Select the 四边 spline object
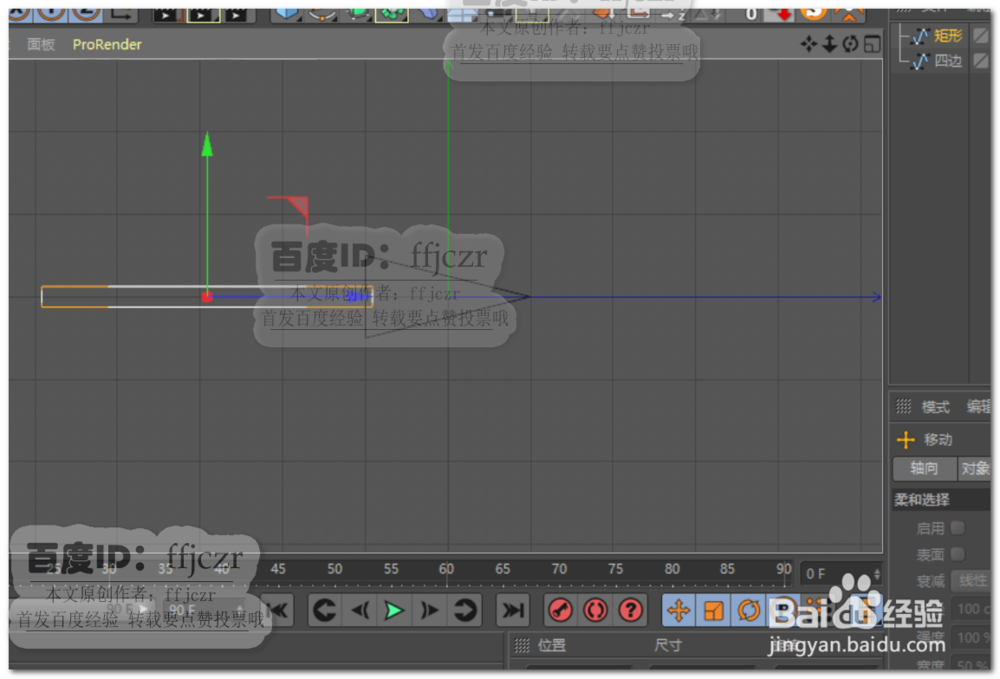The width and height of the screenshot is (1000, 679). coord(947,61)
